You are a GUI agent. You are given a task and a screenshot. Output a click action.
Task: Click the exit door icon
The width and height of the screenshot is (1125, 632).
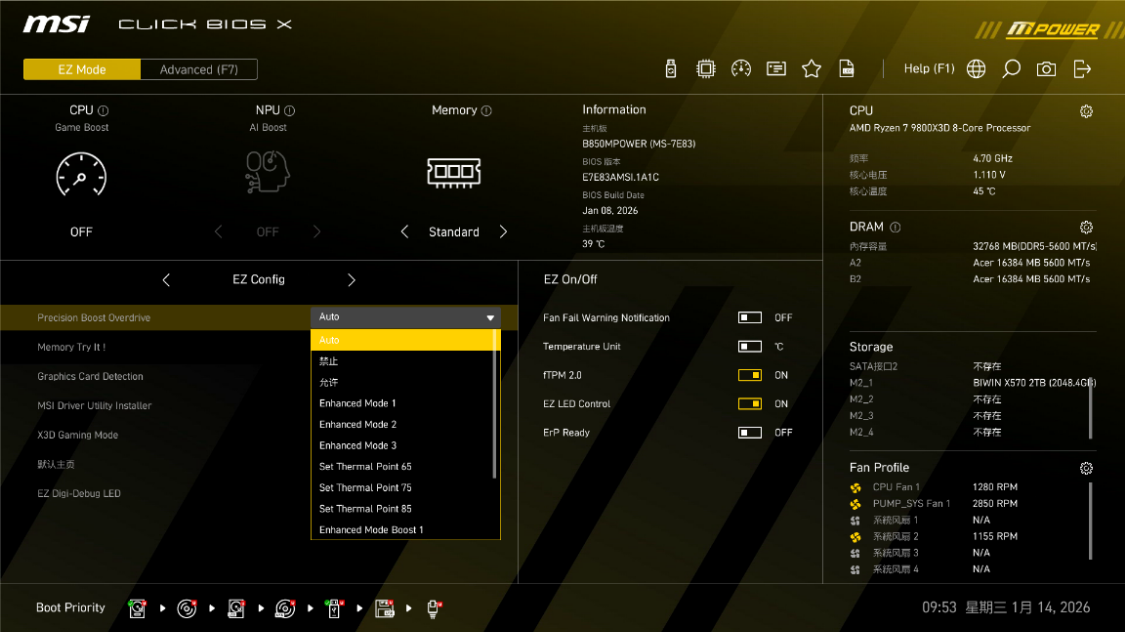(x=1082, y=69)
